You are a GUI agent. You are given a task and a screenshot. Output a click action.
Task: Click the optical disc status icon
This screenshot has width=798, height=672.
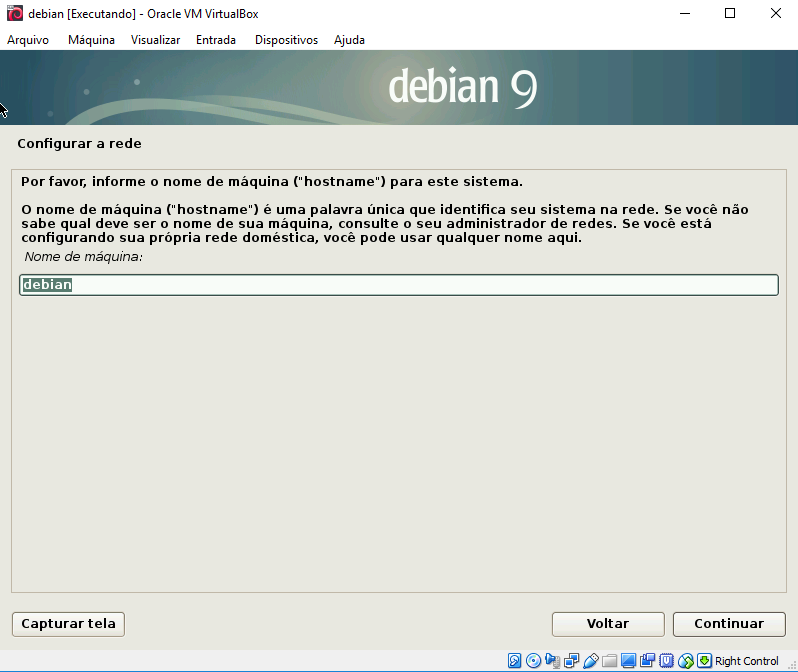pyautogui.click(x=533, y=661)
